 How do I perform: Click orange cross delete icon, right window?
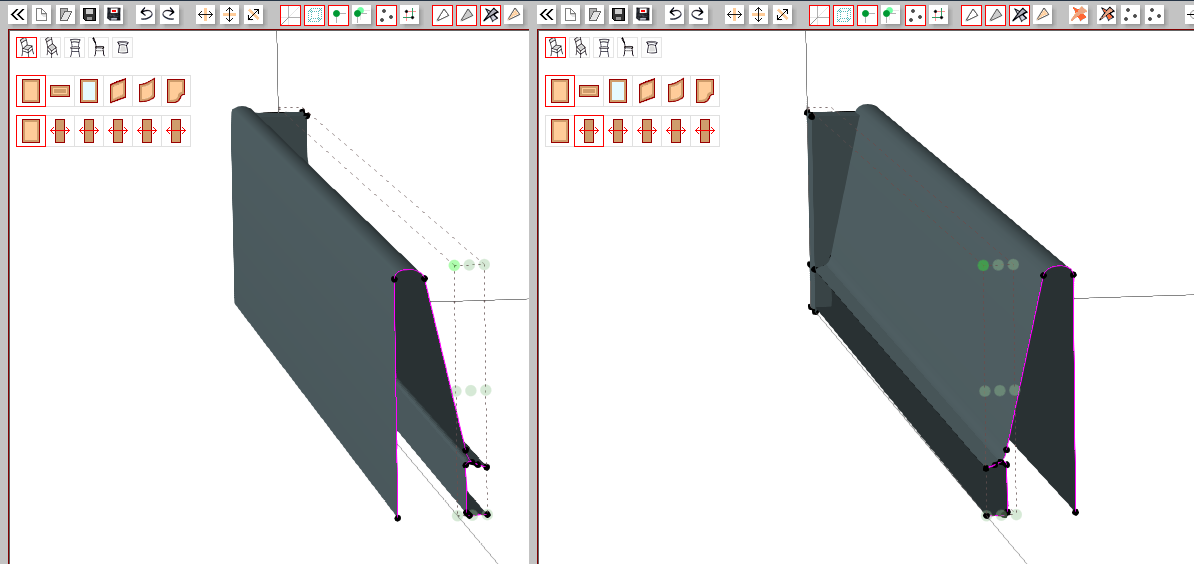pos(1079,14)
